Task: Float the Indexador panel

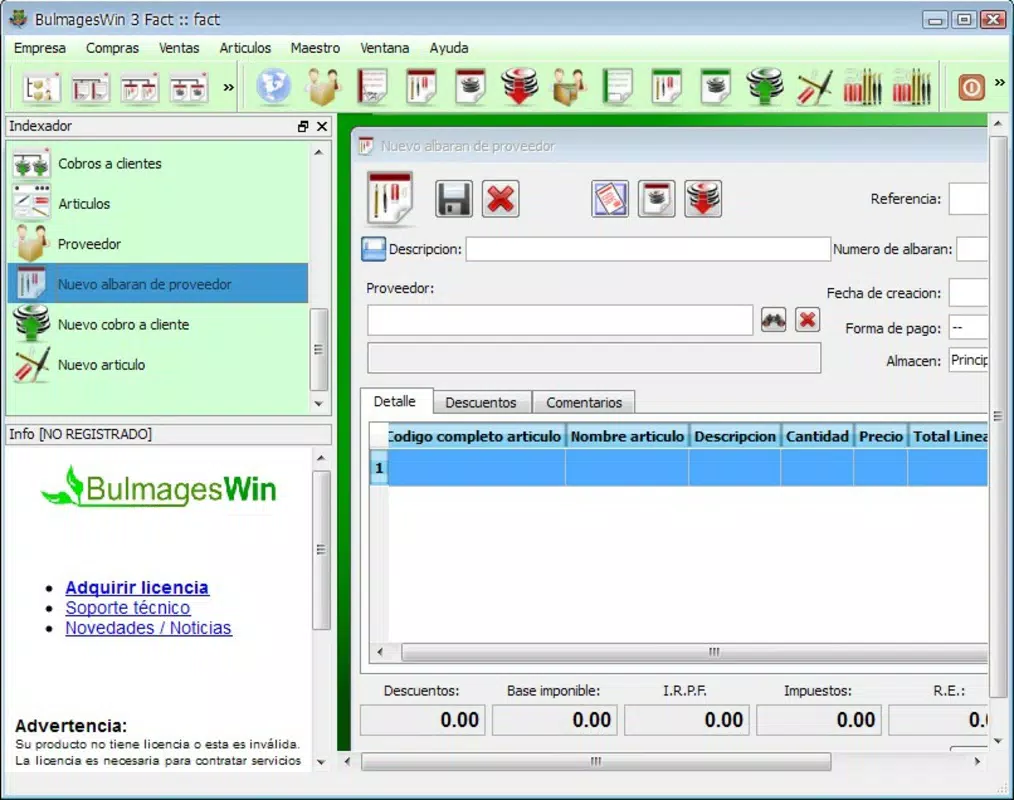Action: click(303, 126)
